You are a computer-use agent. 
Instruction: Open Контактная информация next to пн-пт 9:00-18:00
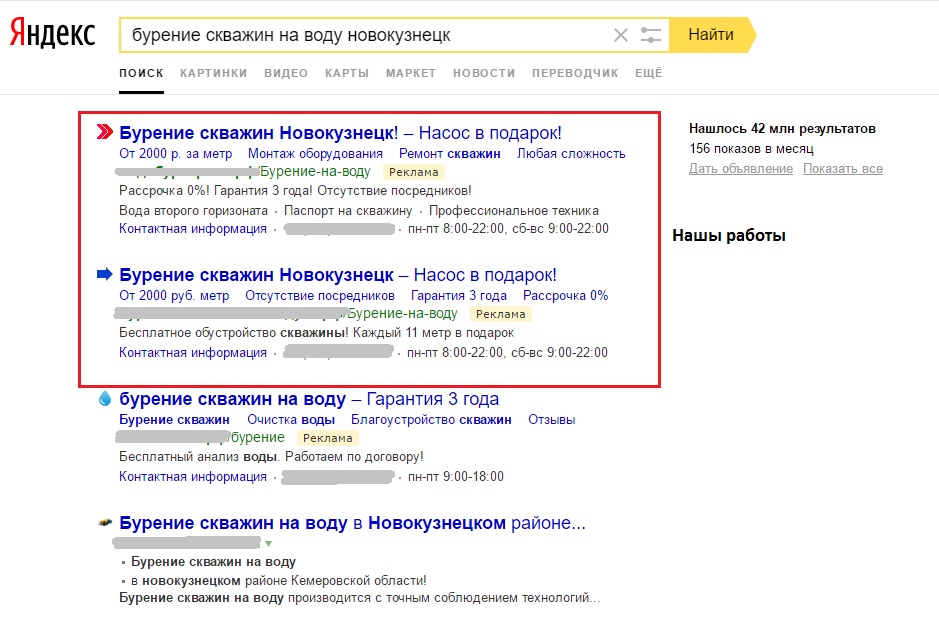pos(193,477)
